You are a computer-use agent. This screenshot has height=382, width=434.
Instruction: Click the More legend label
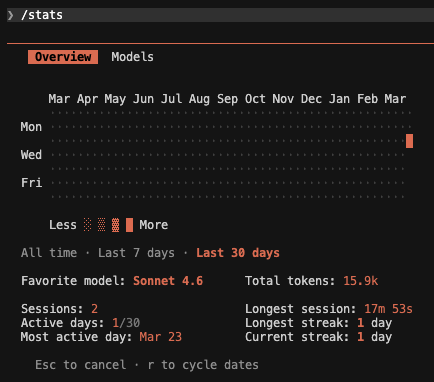[x=154, y=225]
